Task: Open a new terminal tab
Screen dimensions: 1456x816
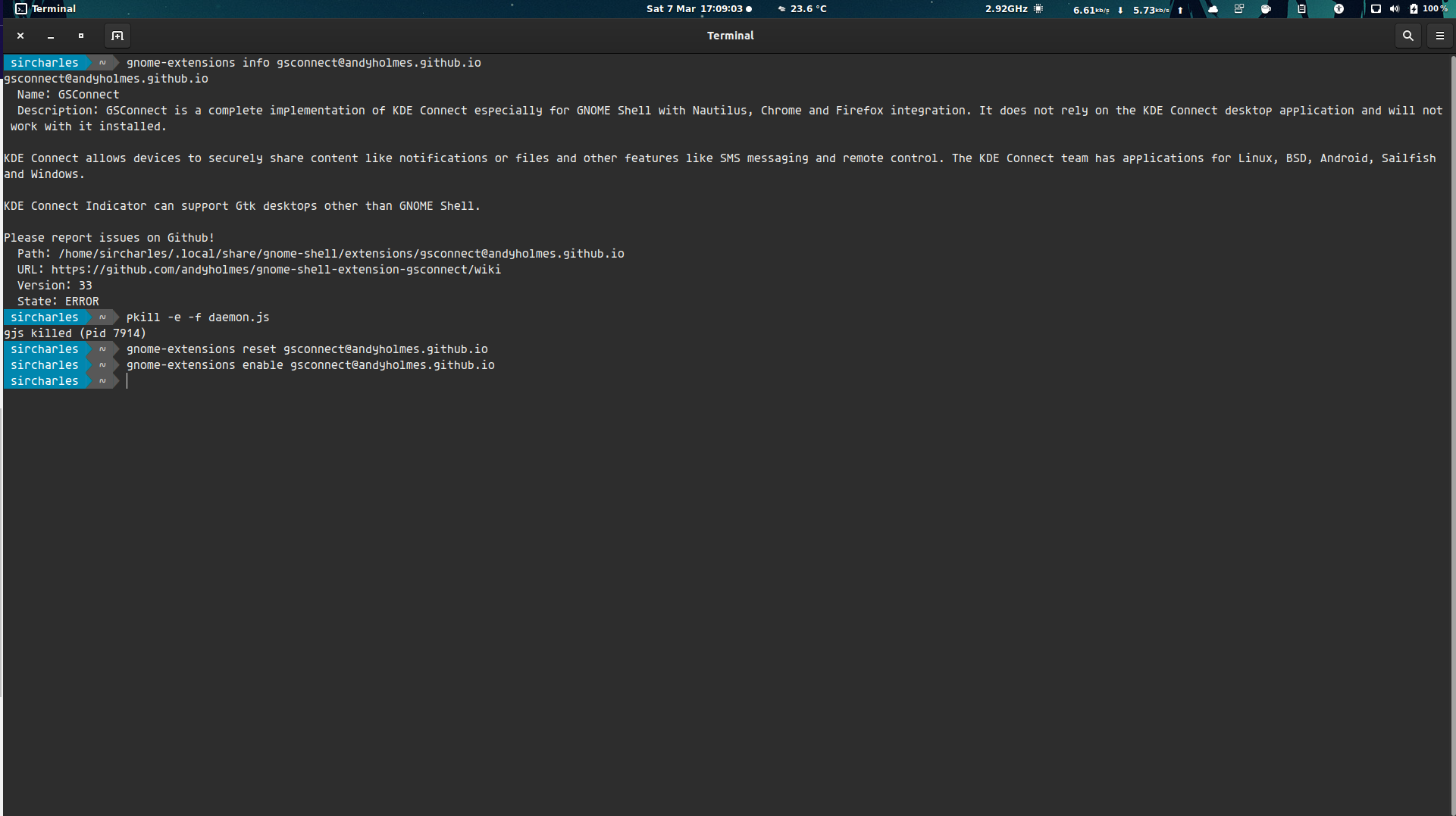Action: pos(117,36)
